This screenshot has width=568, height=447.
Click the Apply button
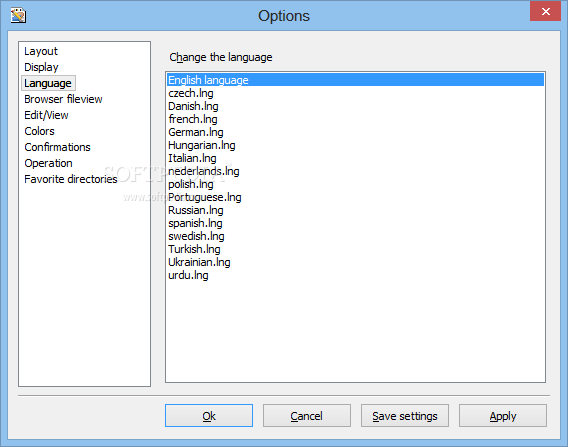[x=503, y=415]
